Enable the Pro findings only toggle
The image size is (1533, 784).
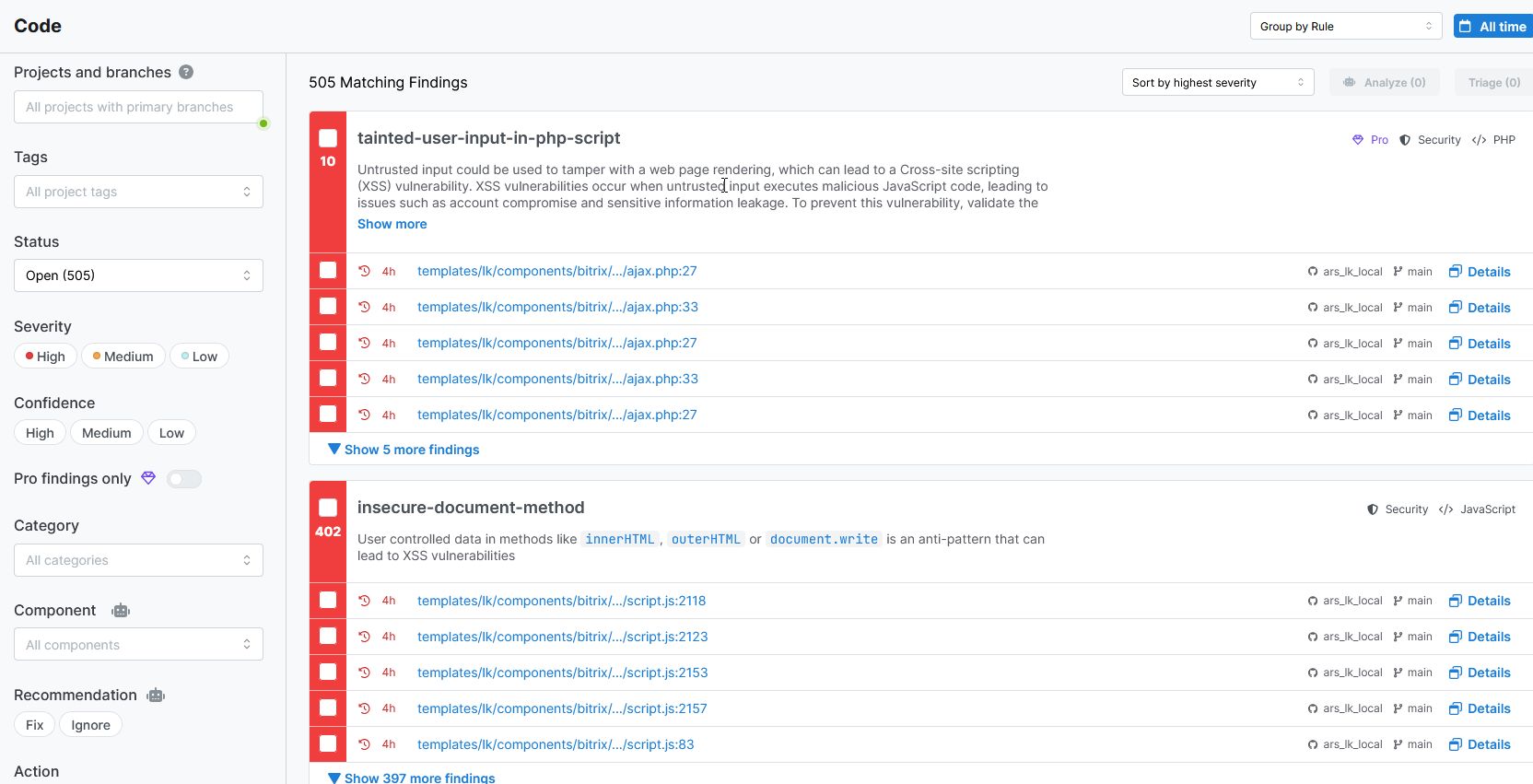[x=184, y=479]
